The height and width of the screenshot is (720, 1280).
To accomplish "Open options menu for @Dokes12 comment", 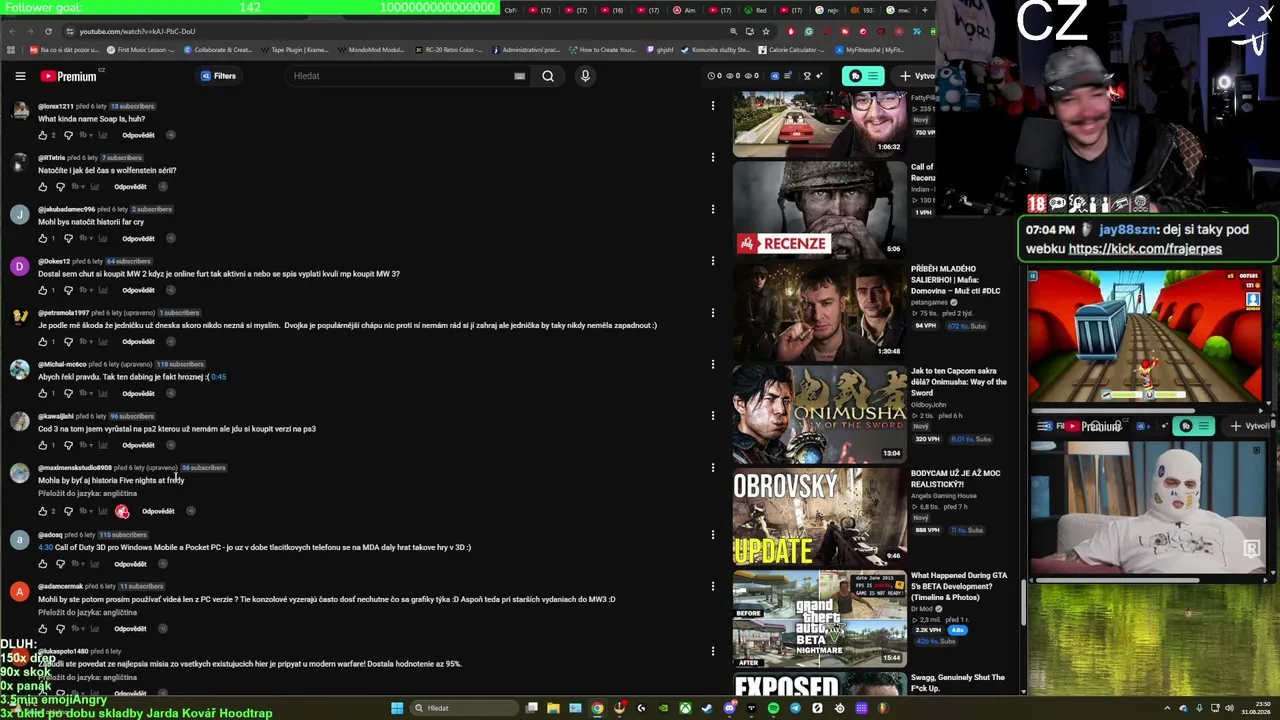I will click(713, 261).
